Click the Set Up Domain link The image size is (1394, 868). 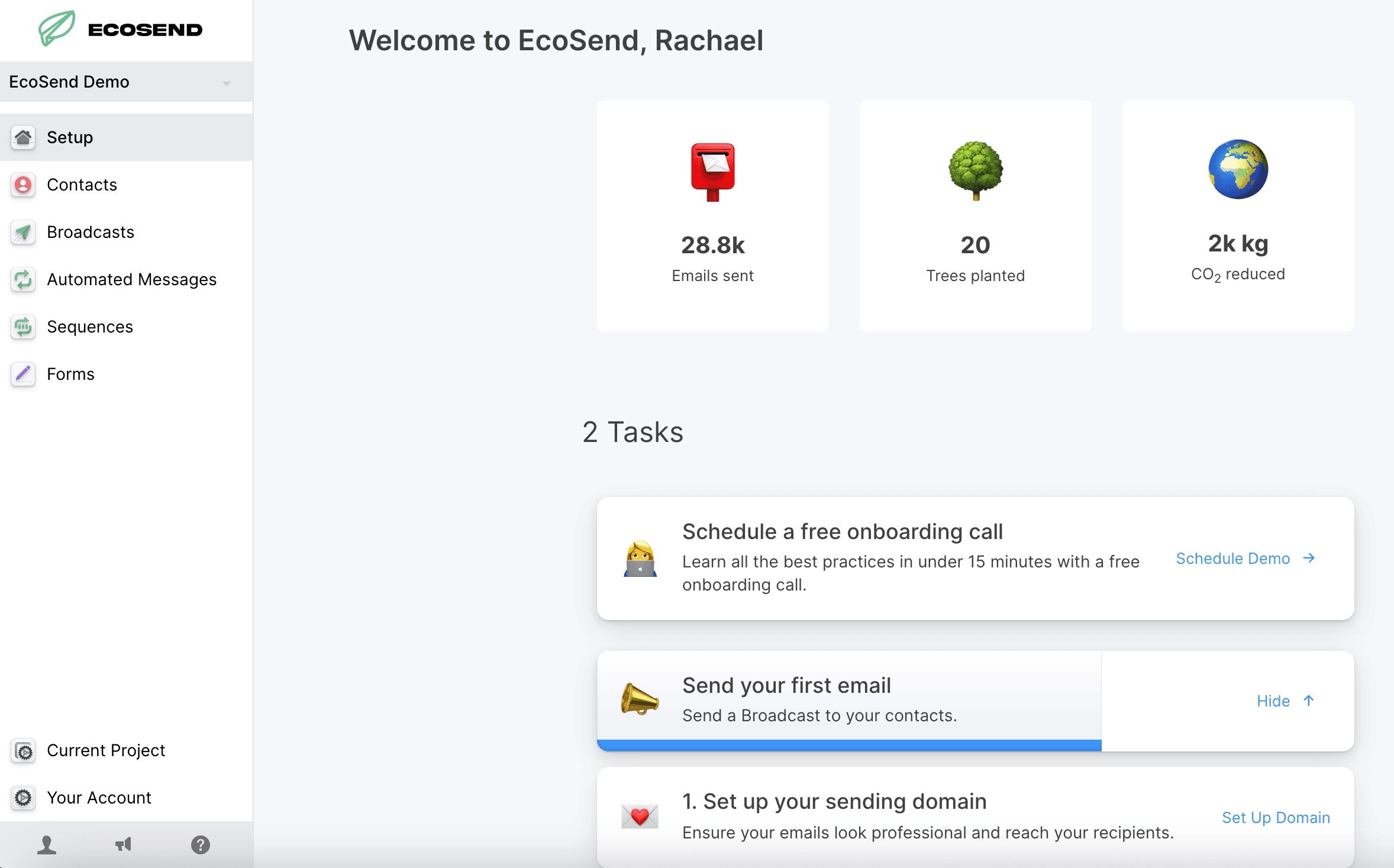[x=1276, y=818]
